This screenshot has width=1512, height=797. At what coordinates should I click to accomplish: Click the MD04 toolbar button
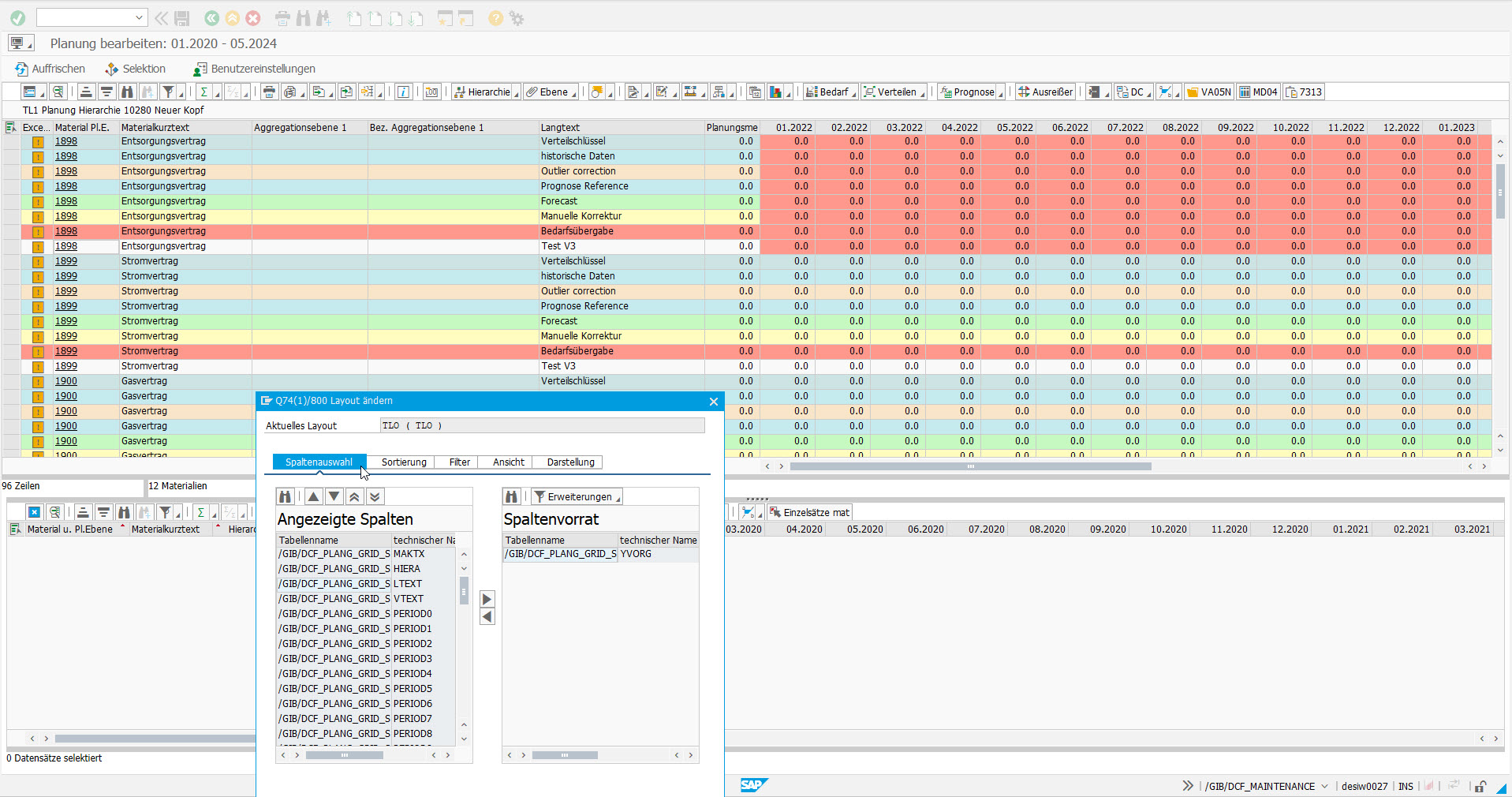click(x=1258, y=92)
